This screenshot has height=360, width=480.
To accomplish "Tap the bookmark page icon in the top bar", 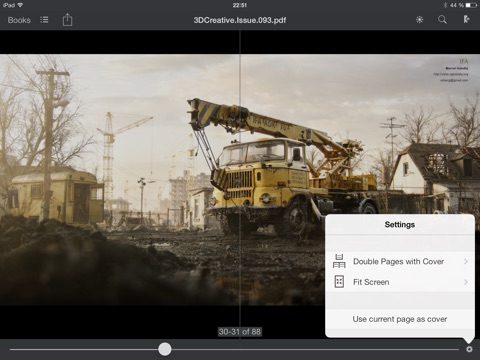I will (x=466, y=19).
